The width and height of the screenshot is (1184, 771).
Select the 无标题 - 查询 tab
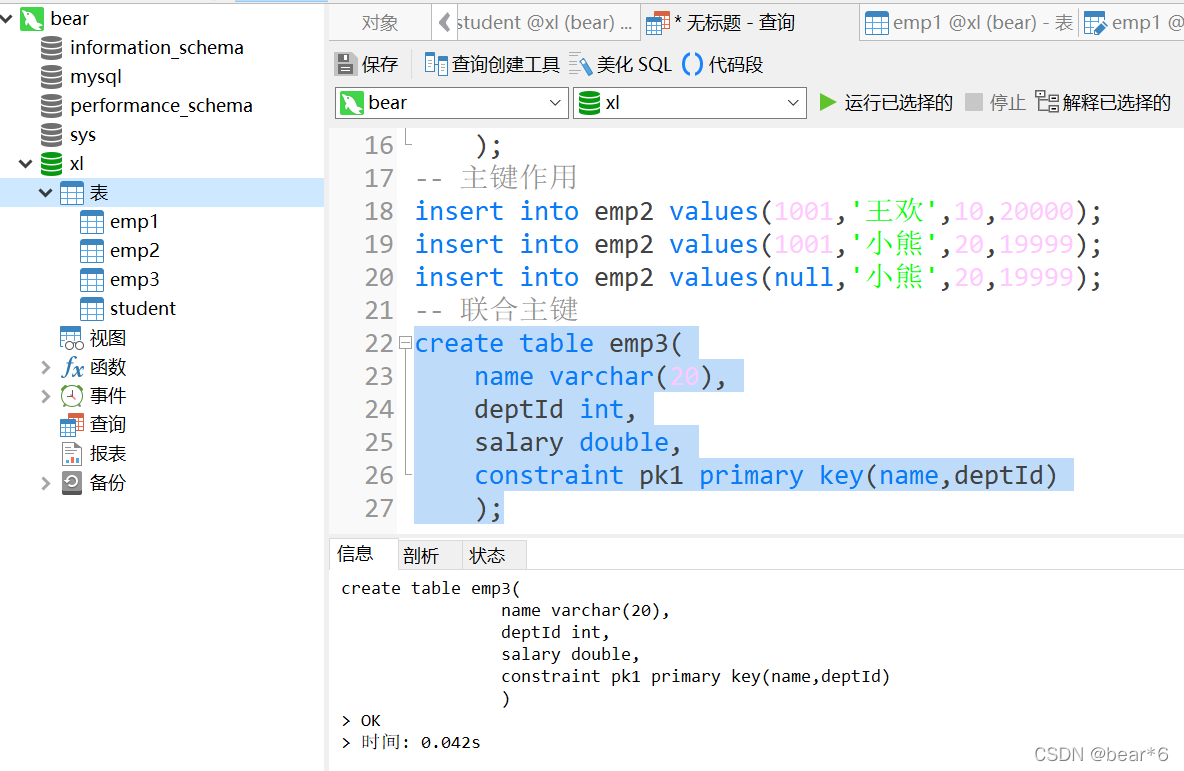(x=751, y=23)
